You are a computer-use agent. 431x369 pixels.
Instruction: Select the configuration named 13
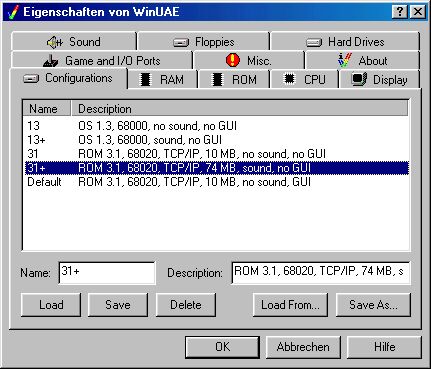point(217,126)
